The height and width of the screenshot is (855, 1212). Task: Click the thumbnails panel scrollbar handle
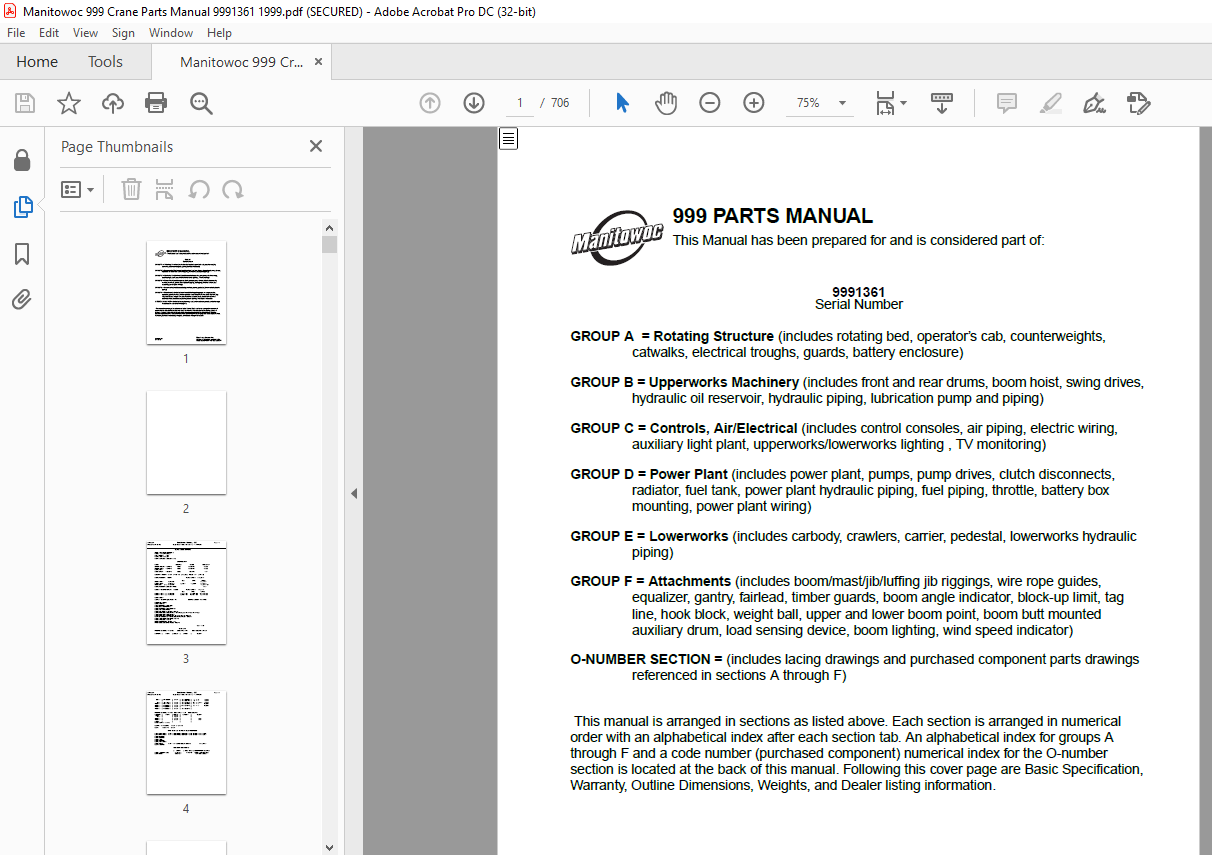tap(330, 245)
